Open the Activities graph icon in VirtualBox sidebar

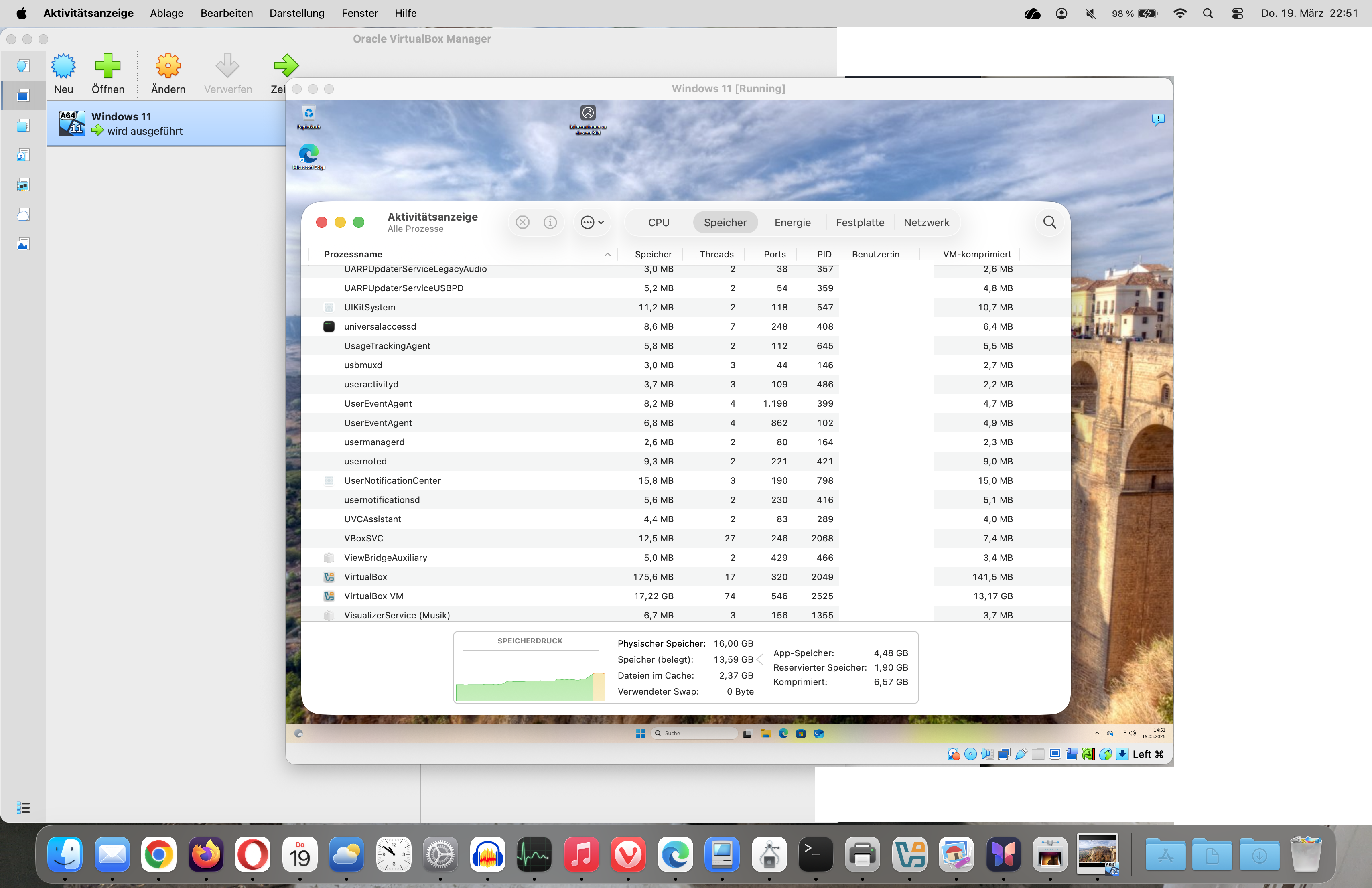(23, 245)
